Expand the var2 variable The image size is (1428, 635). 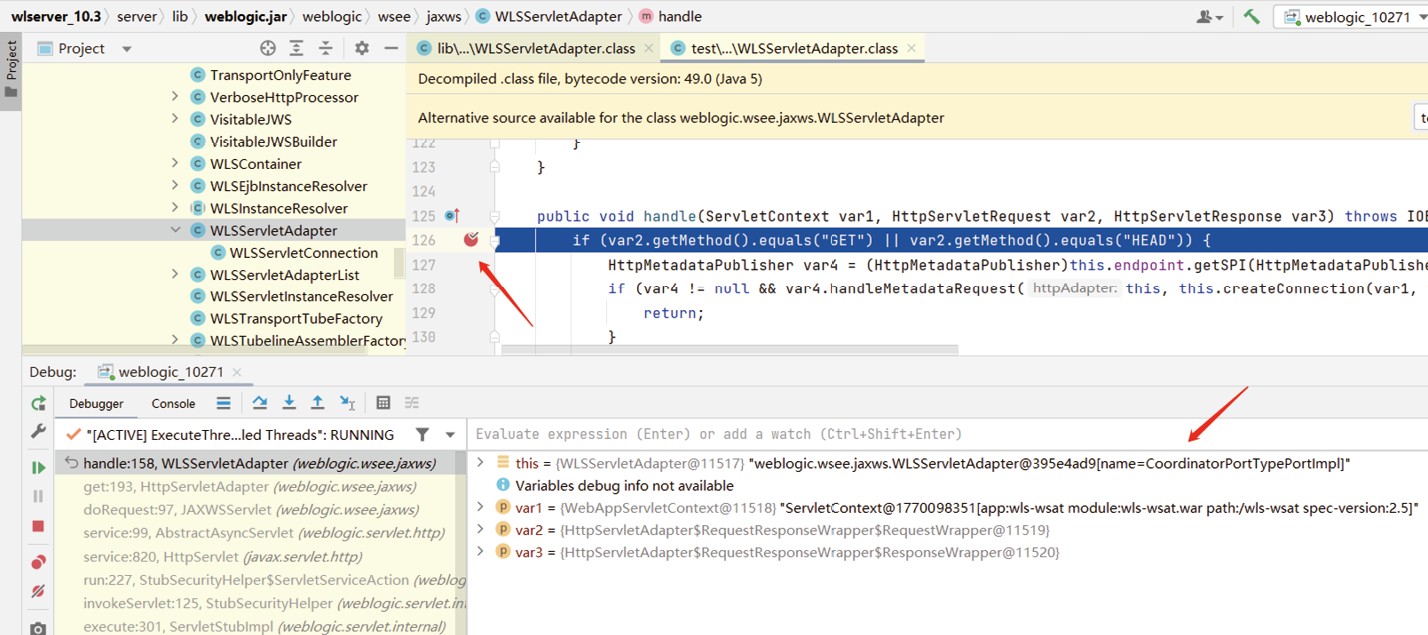coord(480,529)
